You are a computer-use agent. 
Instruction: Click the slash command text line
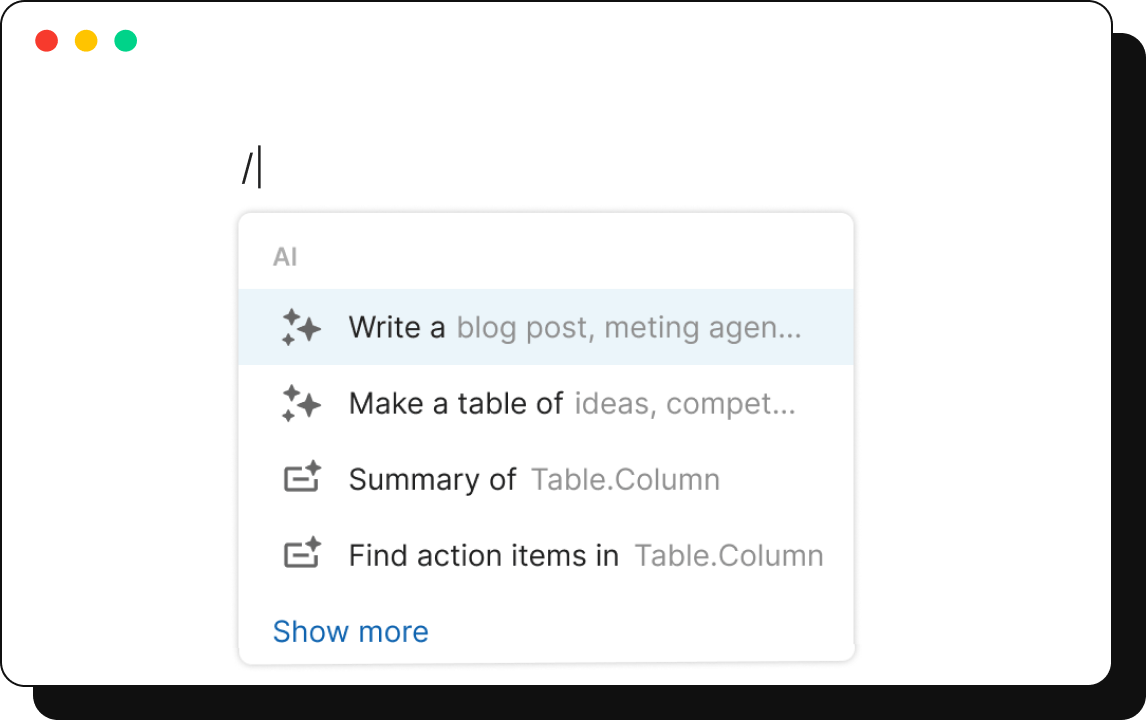(x=251, y=167)
